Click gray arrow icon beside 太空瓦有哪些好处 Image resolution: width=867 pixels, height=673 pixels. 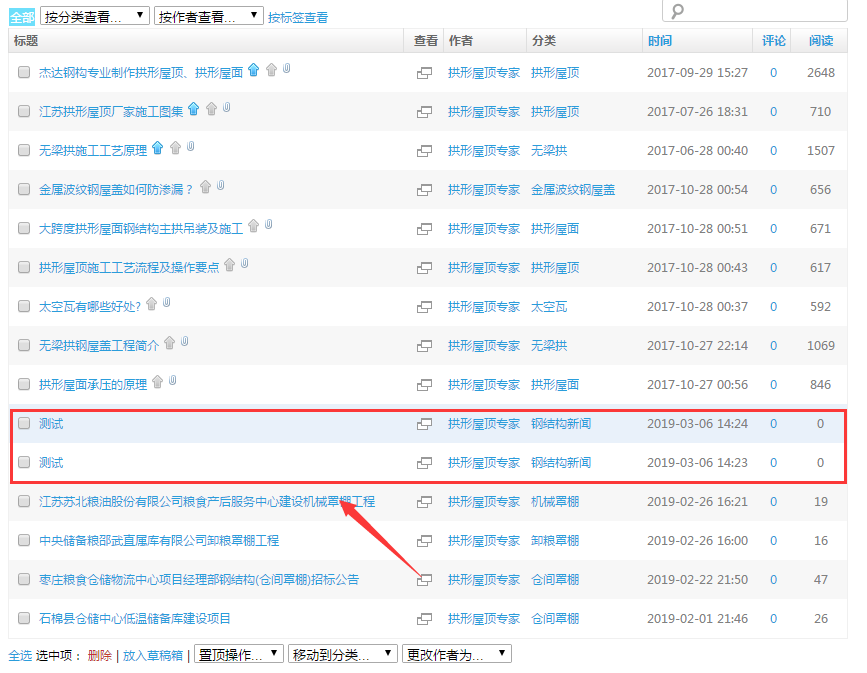click(x=151, y=304)
